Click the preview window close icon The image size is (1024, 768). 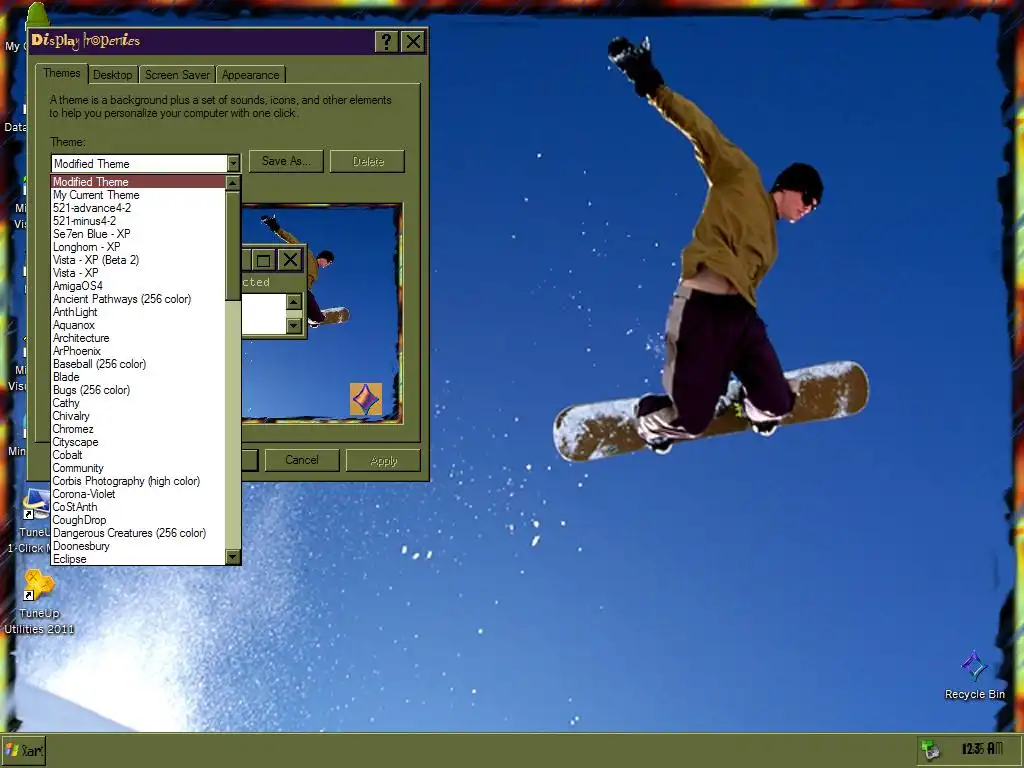[x=290, y=261]
